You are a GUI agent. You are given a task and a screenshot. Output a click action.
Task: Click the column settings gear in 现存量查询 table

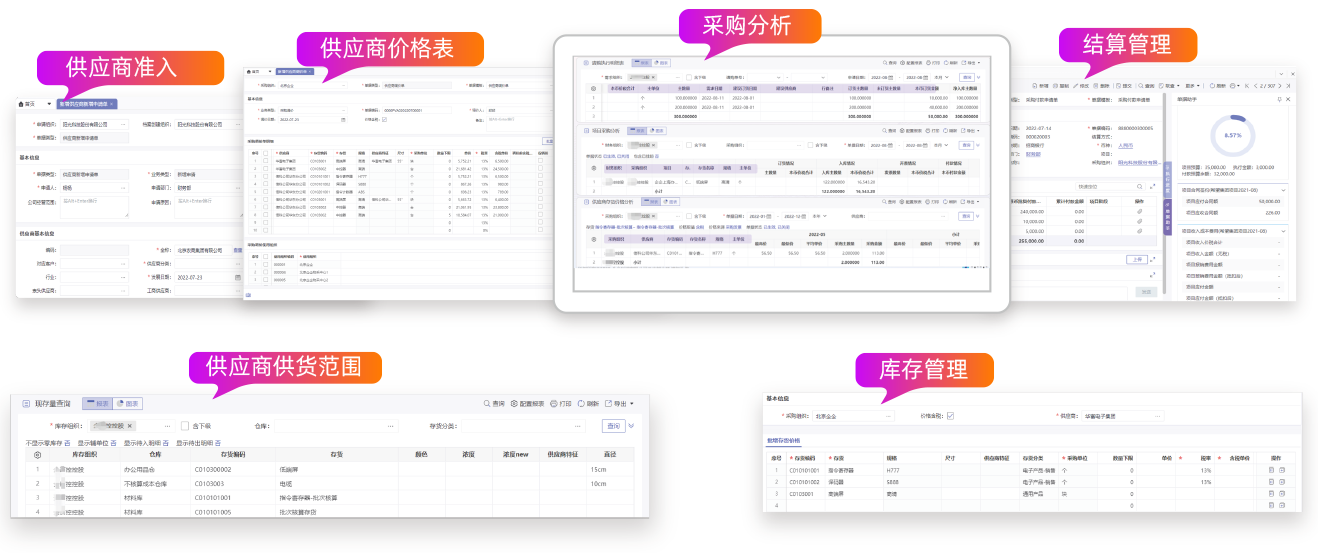[x=37, y=455]
